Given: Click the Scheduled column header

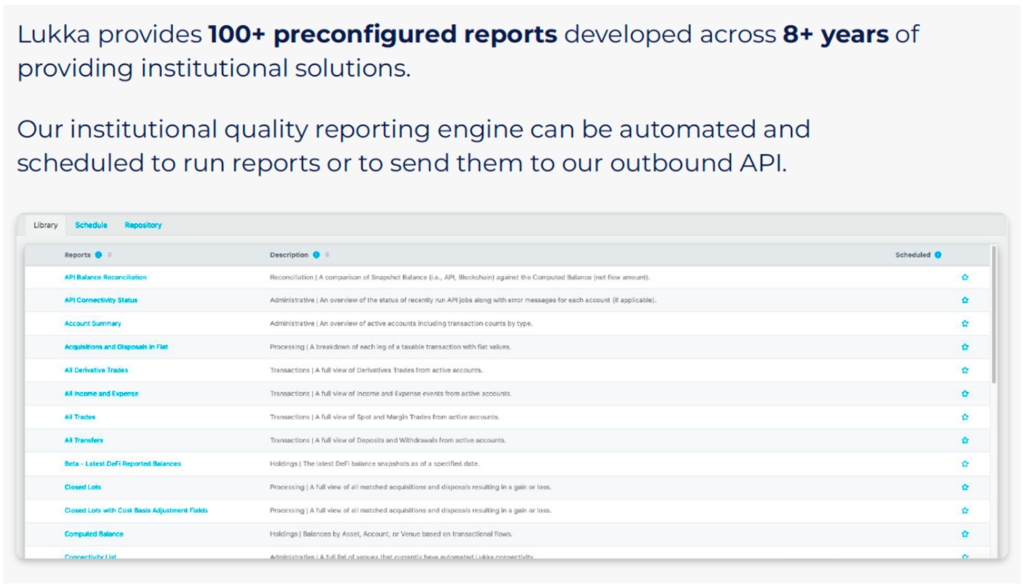Looking at the screenshot, I should (x=912, y=255).
